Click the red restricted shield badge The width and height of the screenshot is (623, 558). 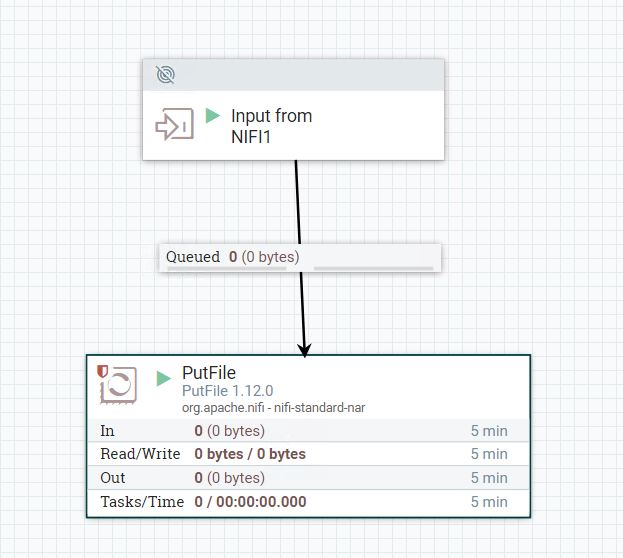(103, 371)
